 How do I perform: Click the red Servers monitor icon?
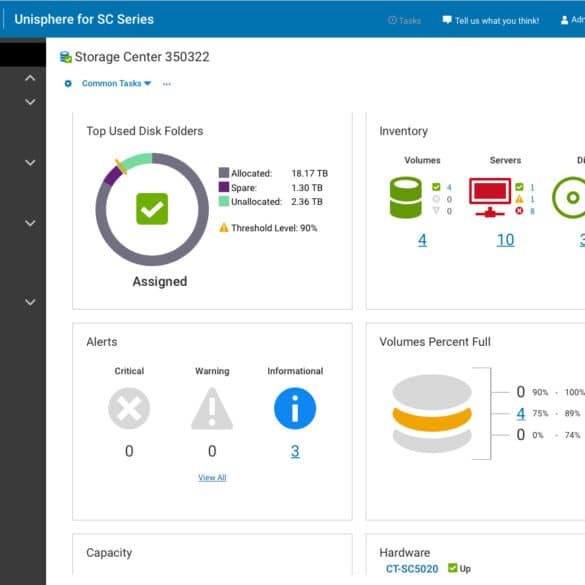coord(490,197)
